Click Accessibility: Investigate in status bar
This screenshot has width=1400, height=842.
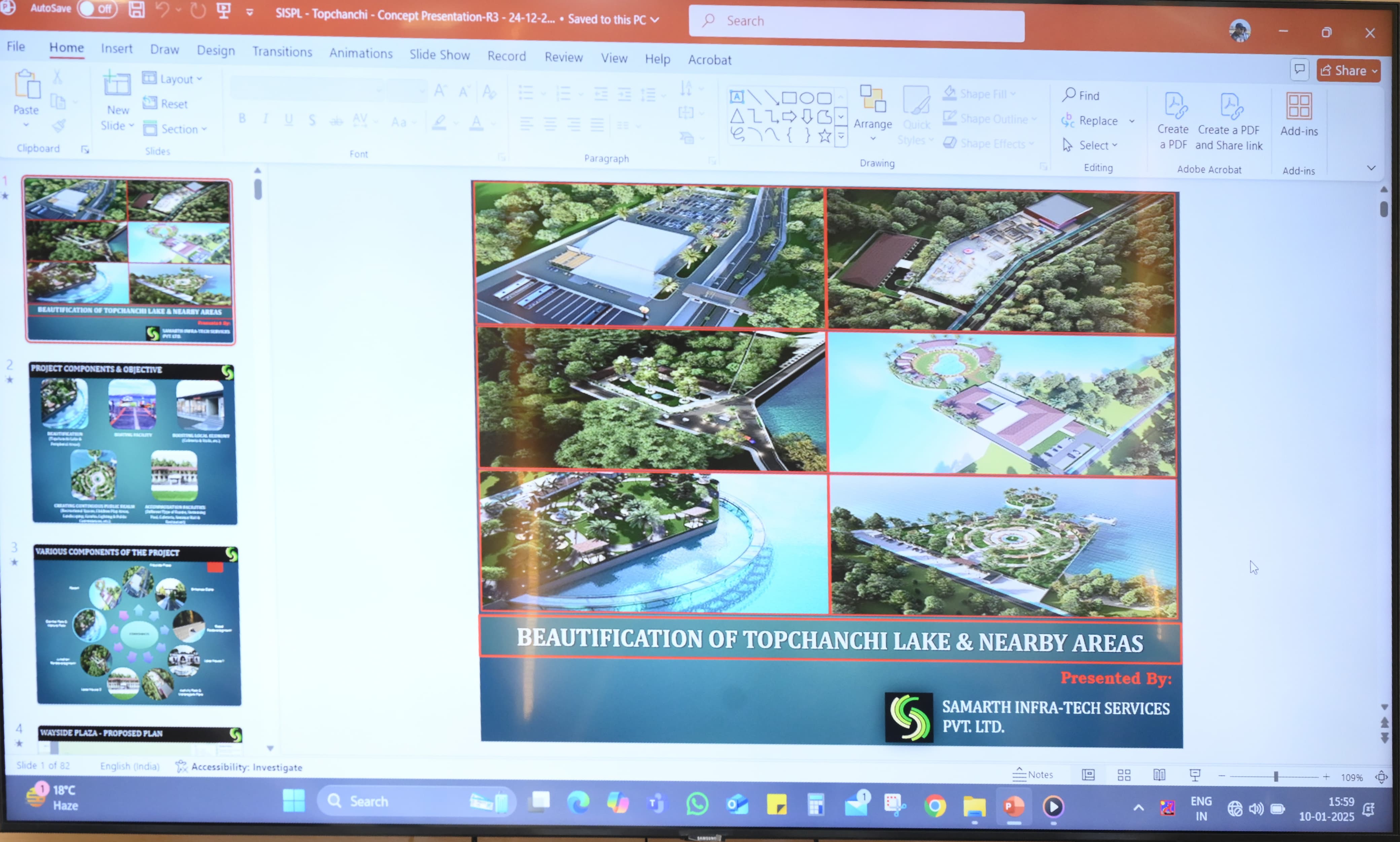[x=239, y=767]
